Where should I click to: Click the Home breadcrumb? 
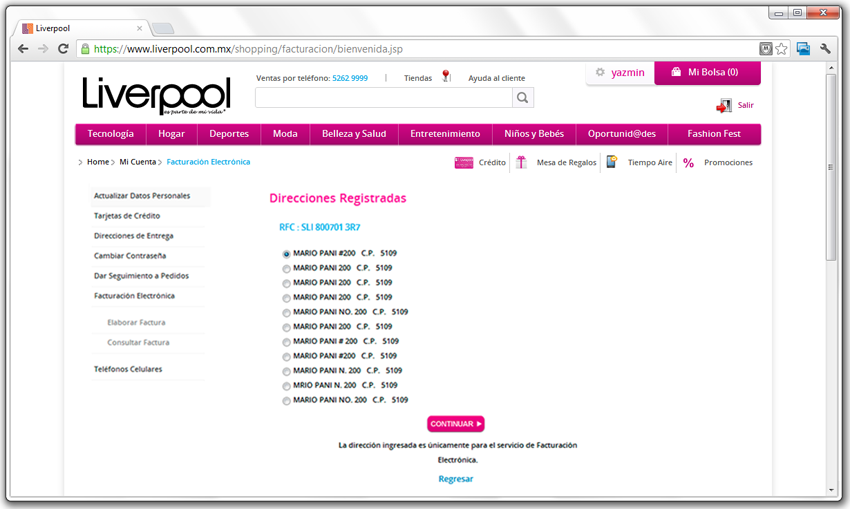pos(98,162)
